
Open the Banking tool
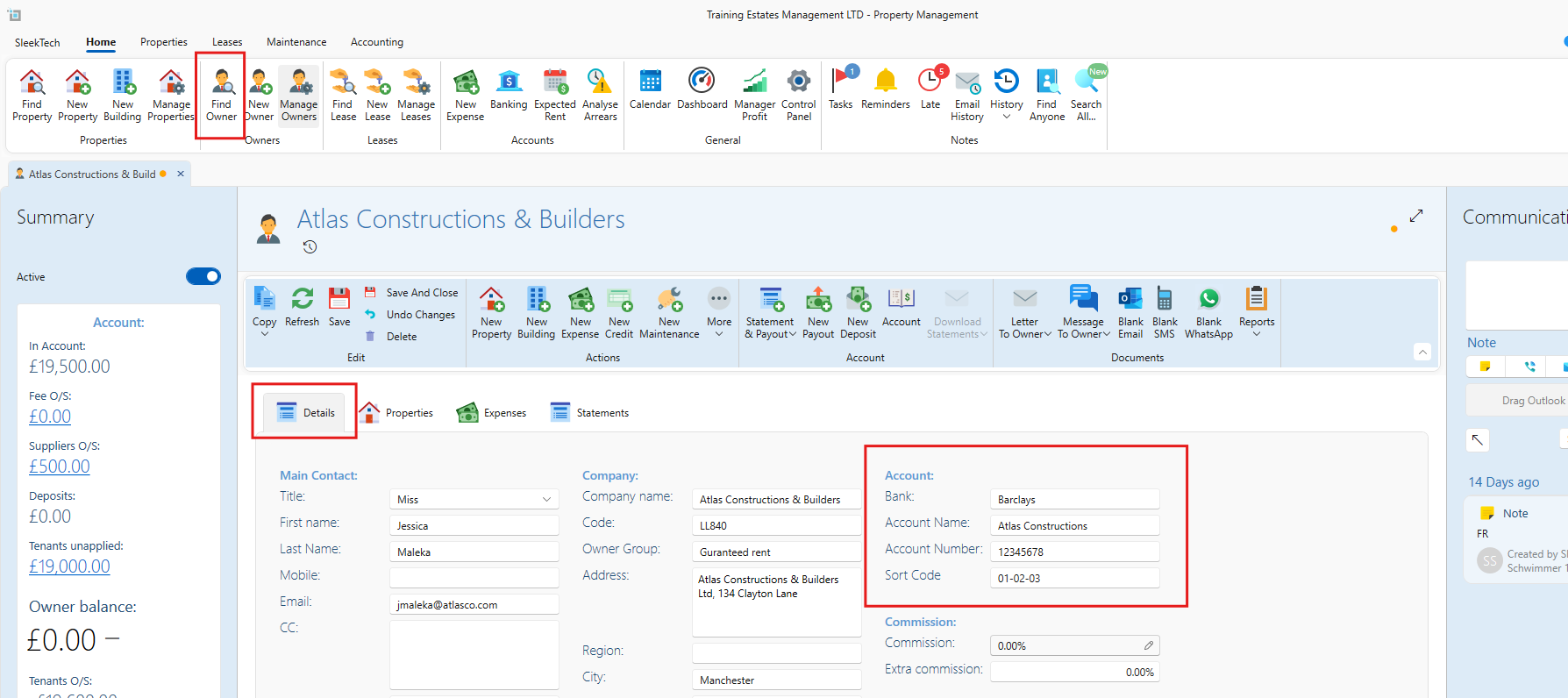(x=509, y=89)
